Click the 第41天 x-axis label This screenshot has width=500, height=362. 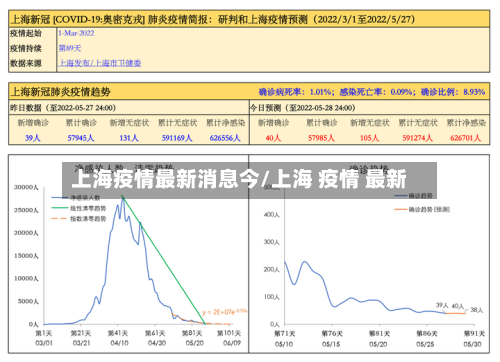pos(118,333)
